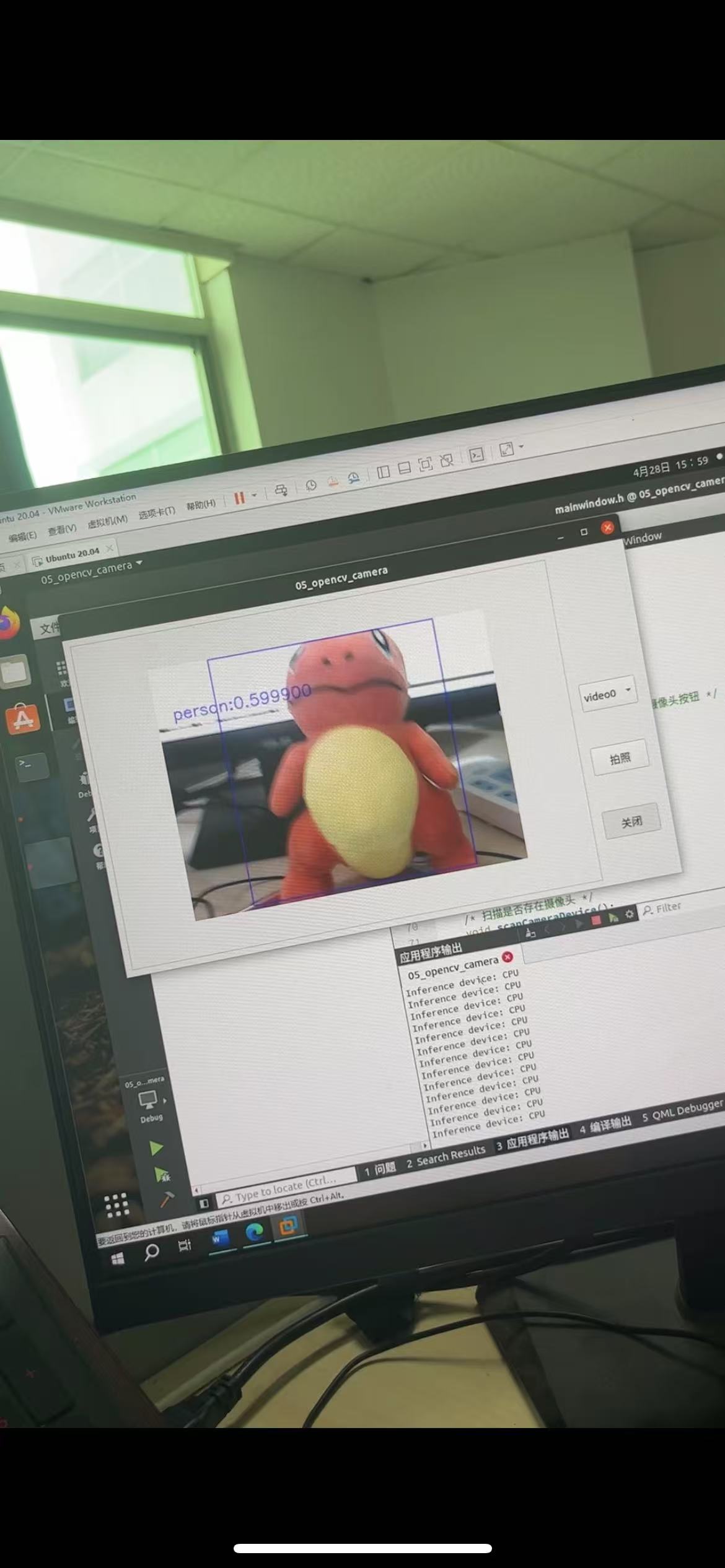Click the 拍照 button
This screenshot has height=1568, width=725.
[x=620, y=757]
